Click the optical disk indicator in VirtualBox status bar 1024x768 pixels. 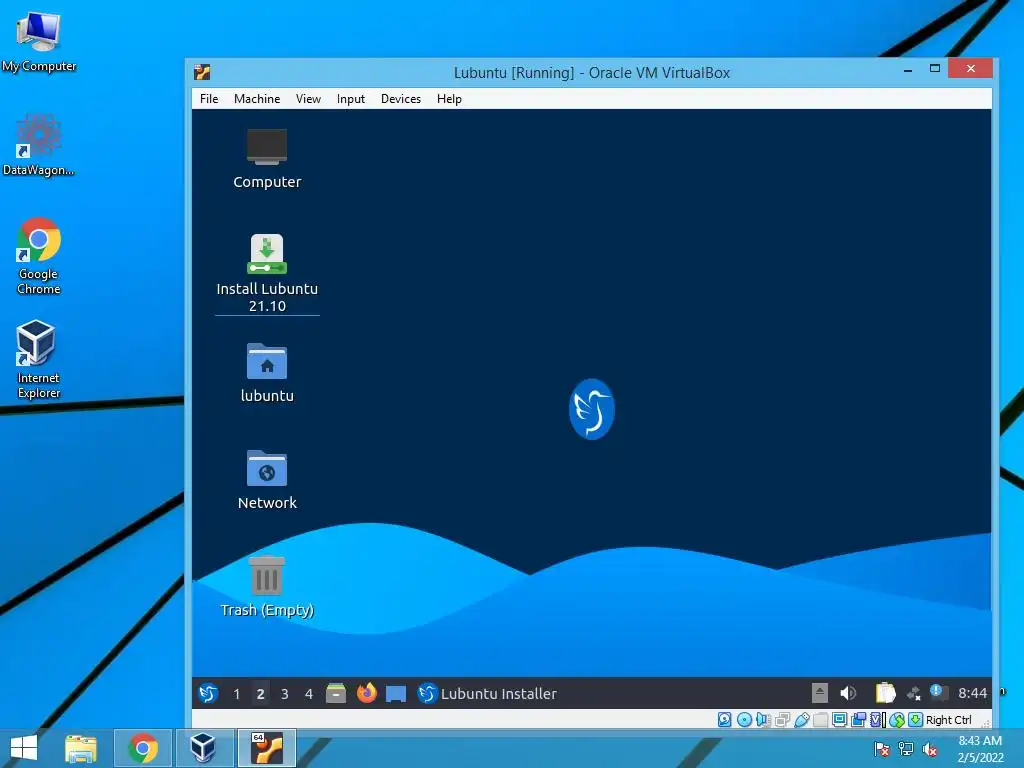[744, 720]
